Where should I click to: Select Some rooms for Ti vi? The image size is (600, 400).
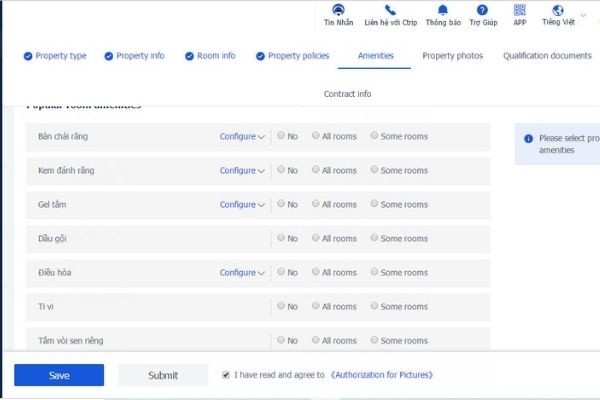(x=374, y=305)
